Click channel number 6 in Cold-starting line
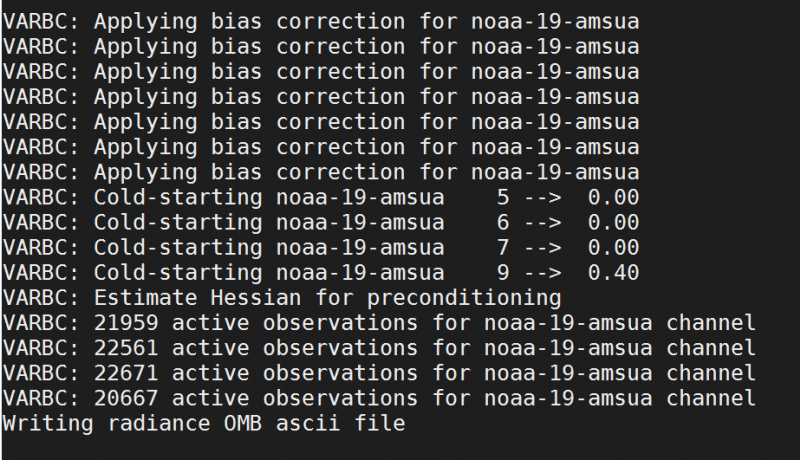 click(502, 222)
